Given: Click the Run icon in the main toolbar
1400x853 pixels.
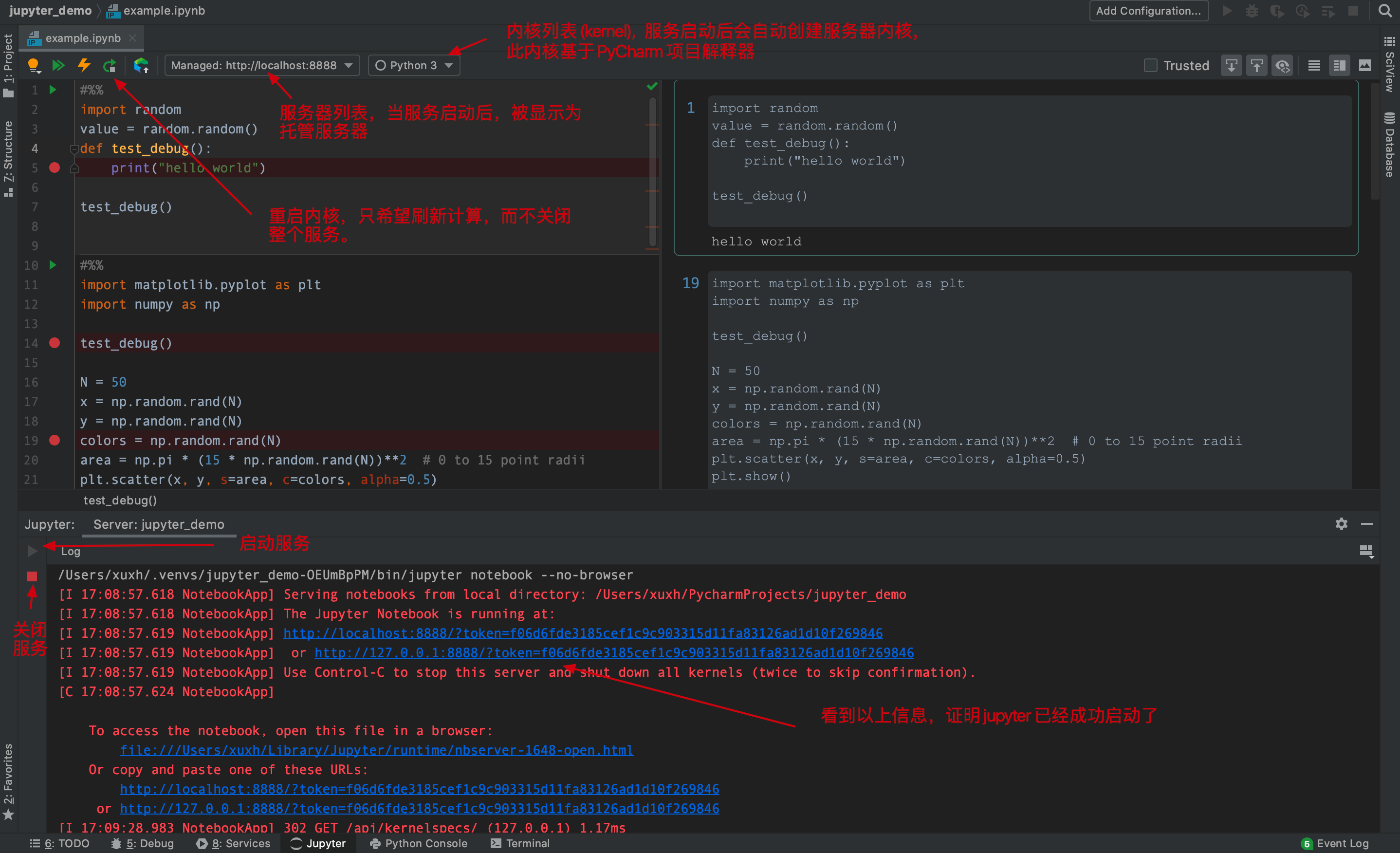Looking at the screenshot, I should [1227, 11].
